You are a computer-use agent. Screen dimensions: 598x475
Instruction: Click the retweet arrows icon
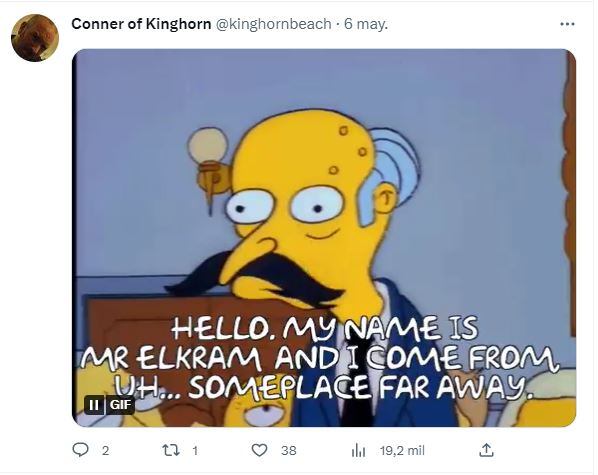[171, 451]
